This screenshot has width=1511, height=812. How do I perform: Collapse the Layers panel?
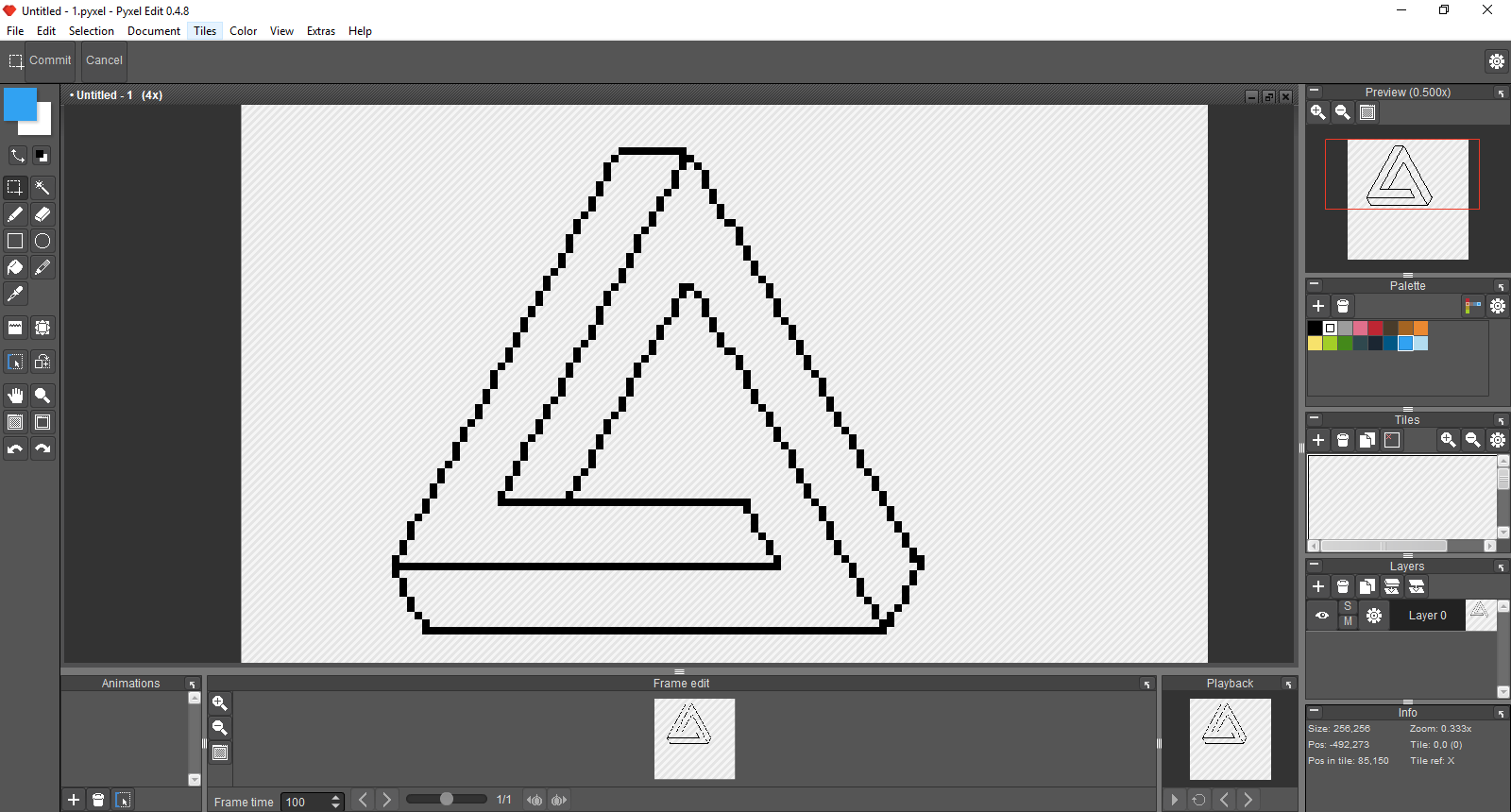pyautogui.click(x=1315, y=565)
